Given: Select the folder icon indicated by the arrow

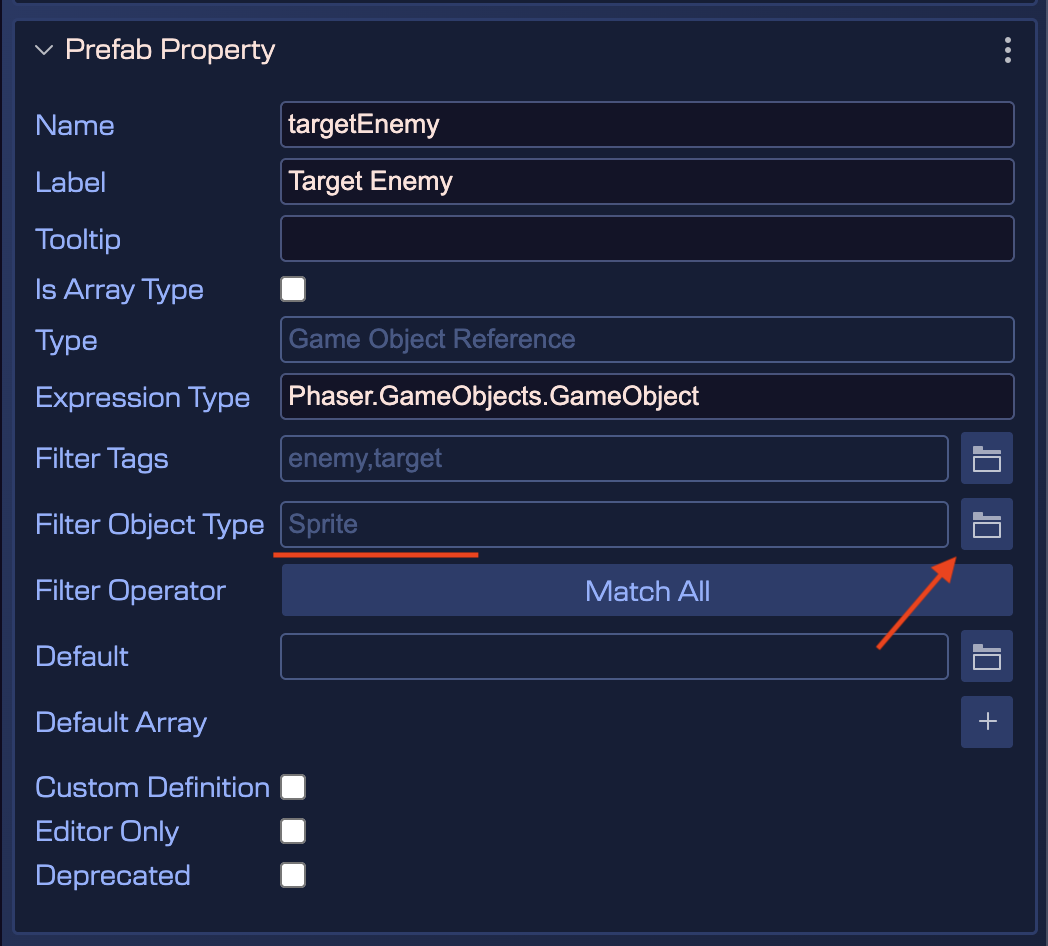Looking at the screenshot, I should coord(986,524).
